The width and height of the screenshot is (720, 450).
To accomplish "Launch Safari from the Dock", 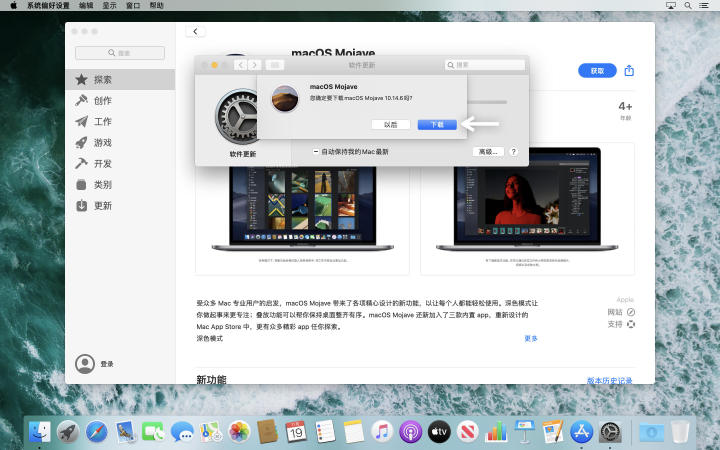I will [96, 432].
